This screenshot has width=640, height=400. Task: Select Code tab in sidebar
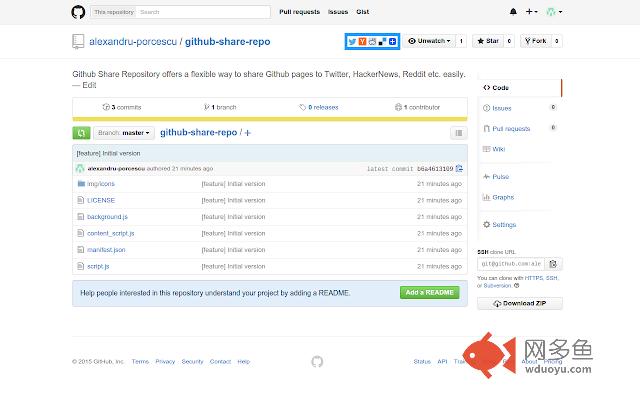coord(520,88)
